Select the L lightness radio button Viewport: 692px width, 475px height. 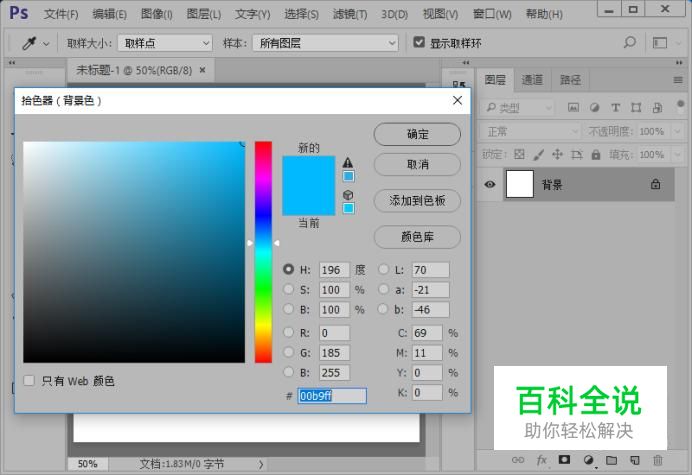[x=383, y=269]
